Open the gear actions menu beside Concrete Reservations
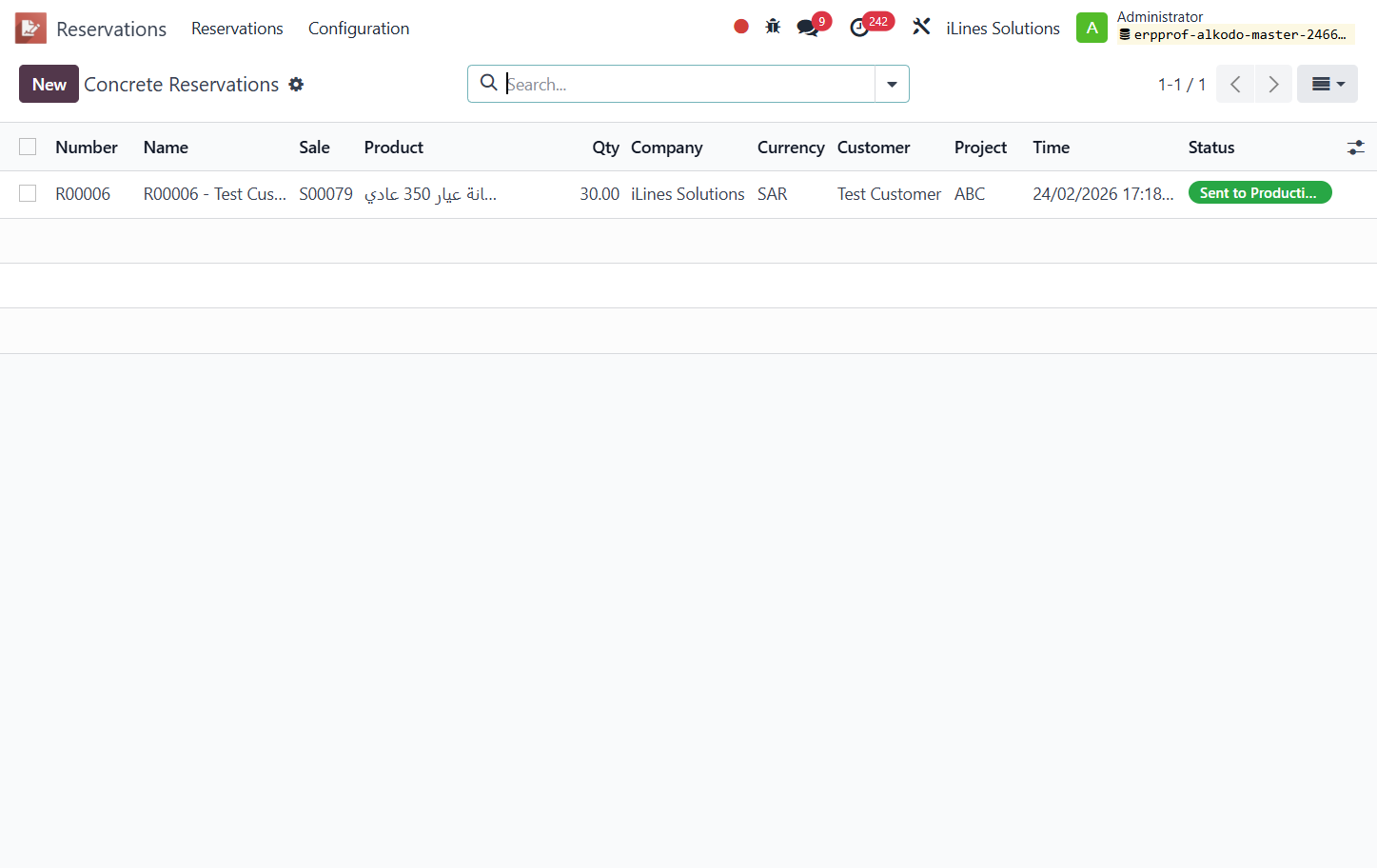1377x868 pixels. tap(296, 85)
